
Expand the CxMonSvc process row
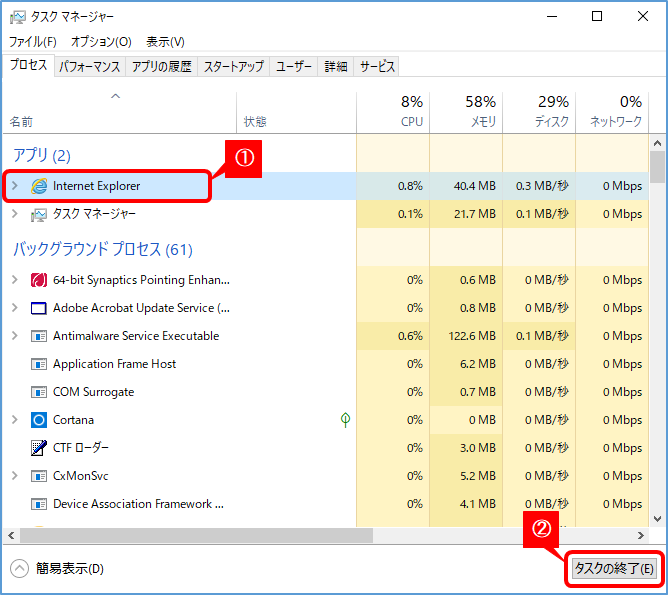[x=15, y=476]
